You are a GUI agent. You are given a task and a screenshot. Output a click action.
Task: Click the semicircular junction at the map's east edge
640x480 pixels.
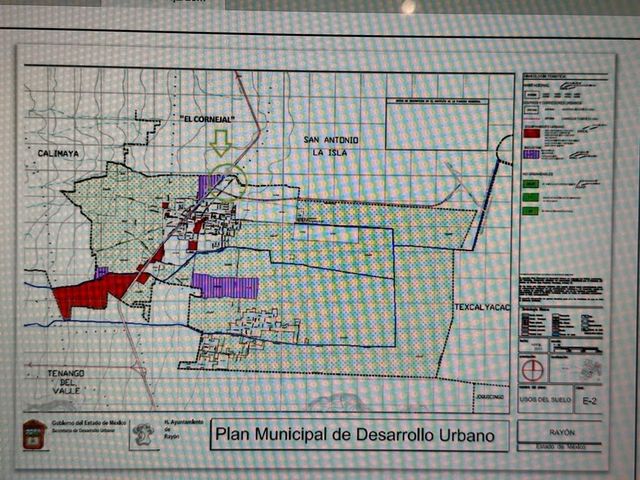505,149
